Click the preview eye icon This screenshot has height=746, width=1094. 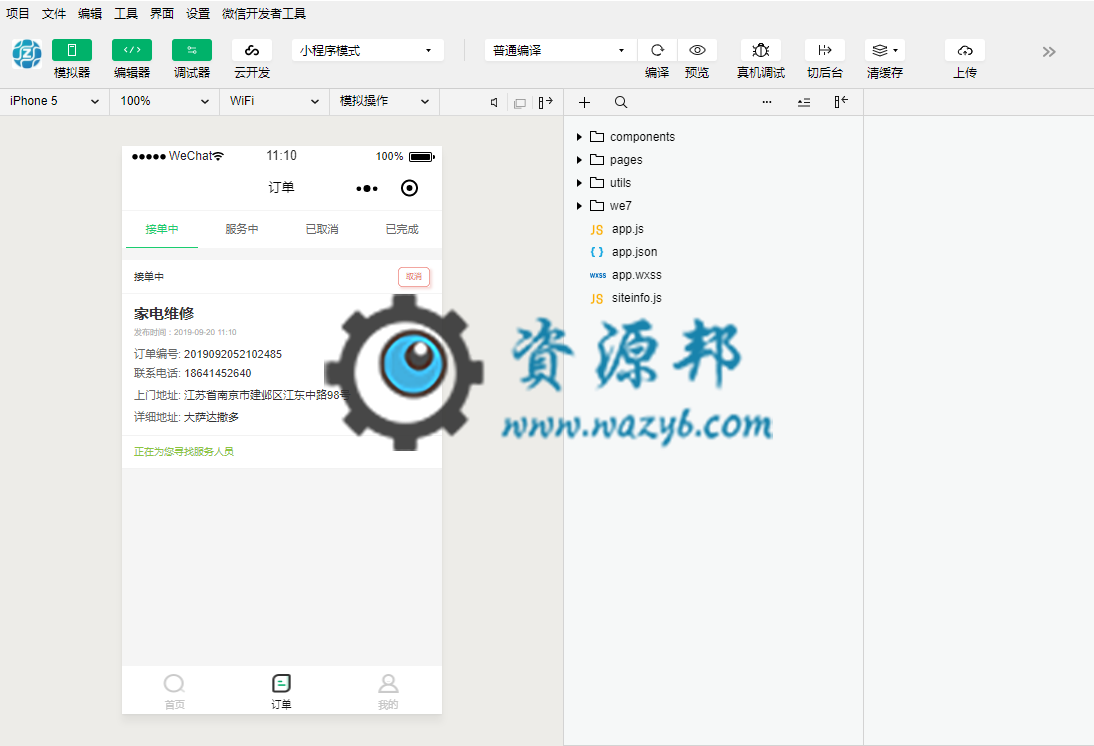click(x=697, y=50)
